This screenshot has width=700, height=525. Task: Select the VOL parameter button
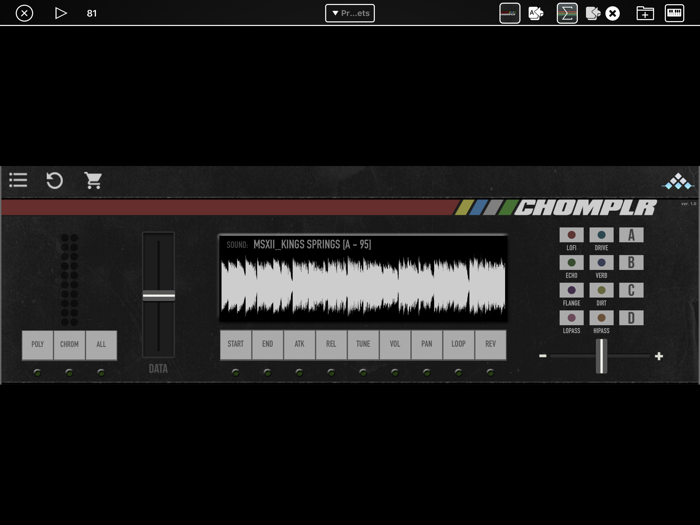coord(395,344)
